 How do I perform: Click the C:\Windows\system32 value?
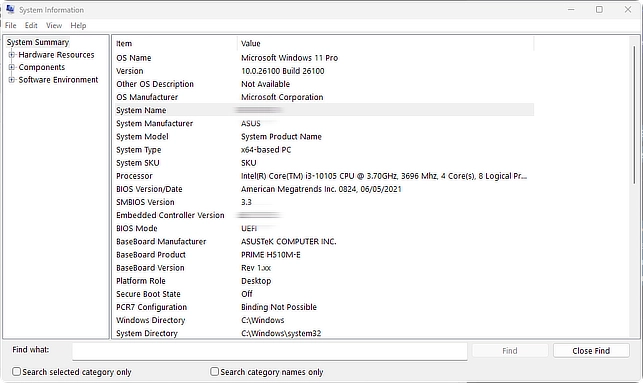click(x=281, y=333)
